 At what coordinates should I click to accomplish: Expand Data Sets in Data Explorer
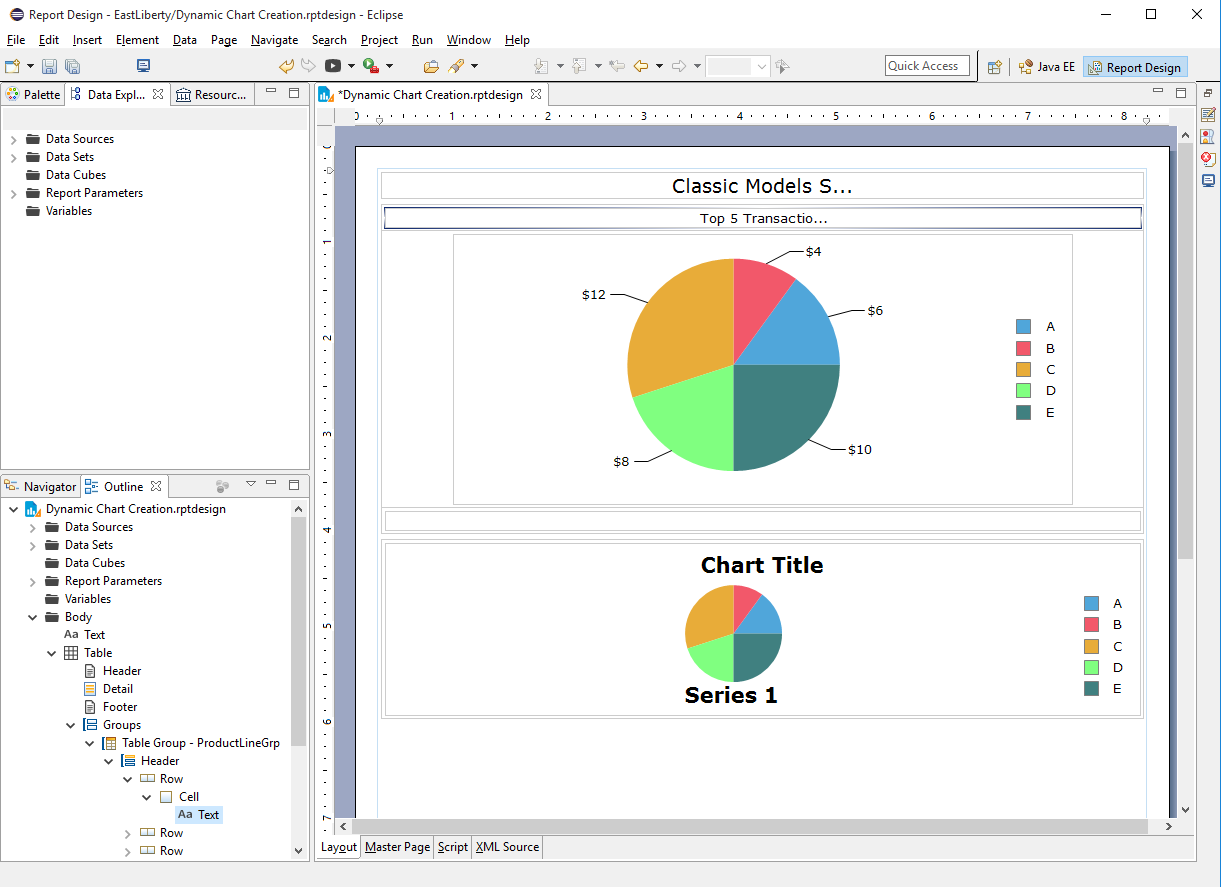point(13,157)
